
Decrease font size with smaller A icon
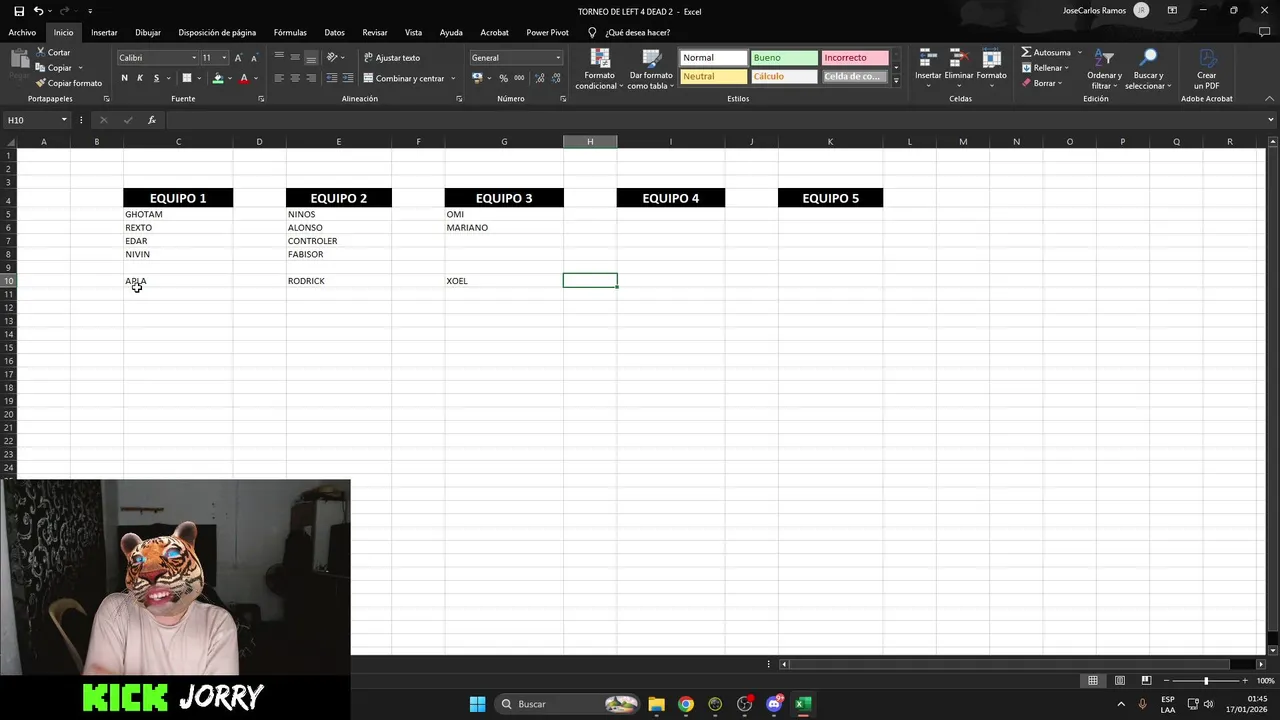tap(254, 58)
